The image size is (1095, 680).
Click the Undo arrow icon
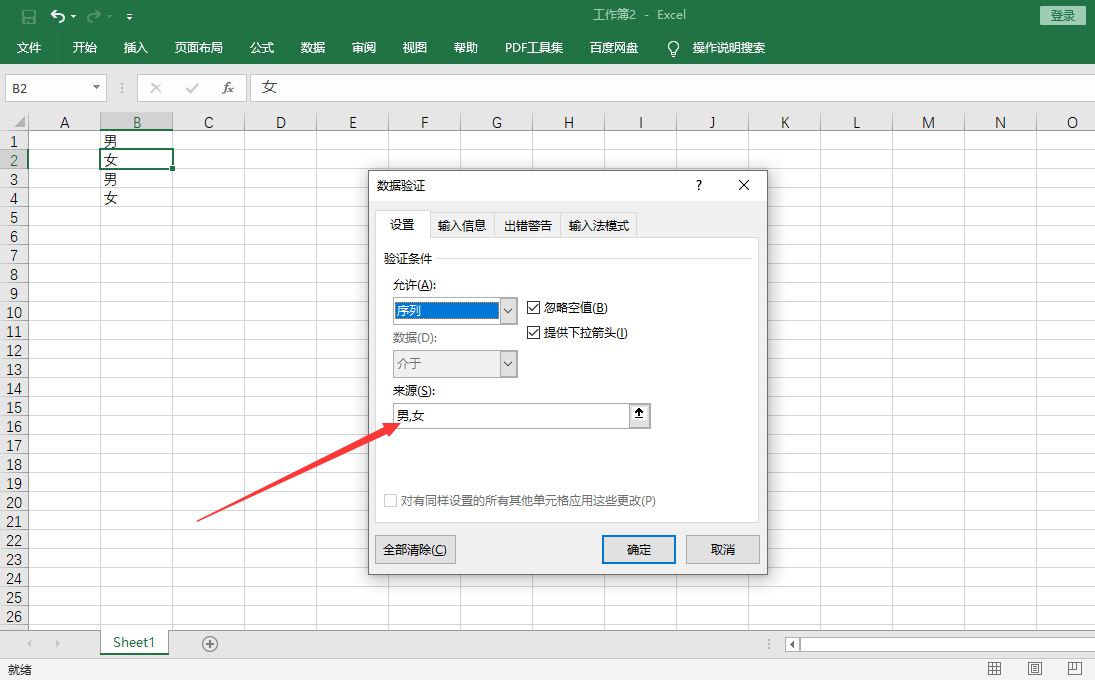(58, 16)
